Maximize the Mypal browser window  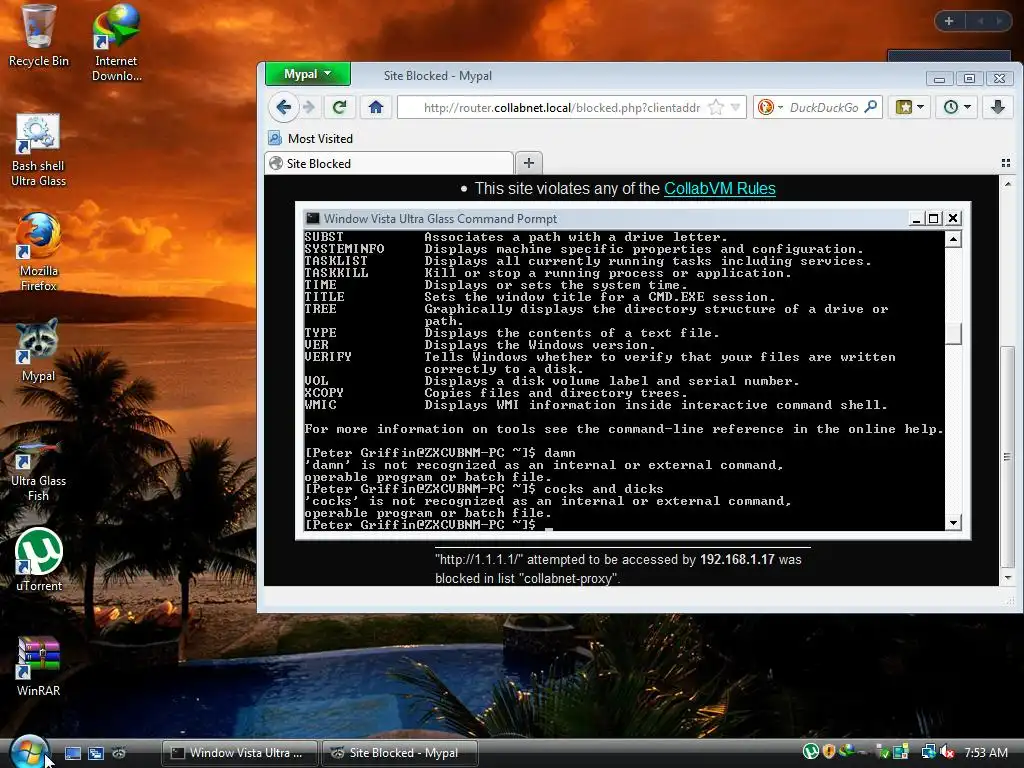pyautogui.click(x=969, y=78)
